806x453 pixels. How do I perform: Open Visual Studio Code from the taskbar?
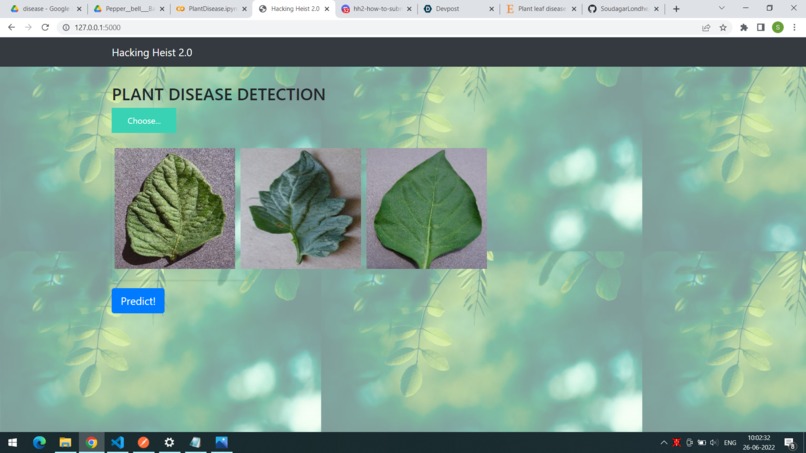[117, 442]
